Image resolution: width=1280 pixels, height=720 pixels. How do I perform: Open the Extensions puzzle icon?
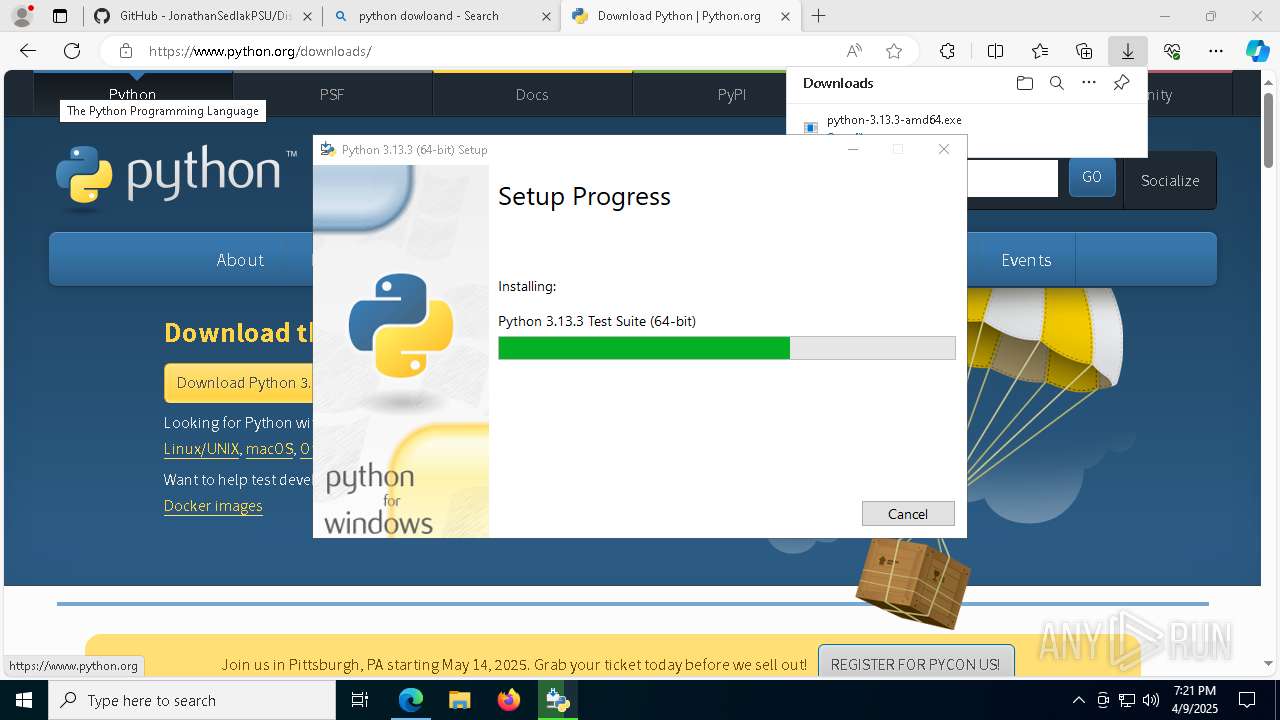click(947, 51)
